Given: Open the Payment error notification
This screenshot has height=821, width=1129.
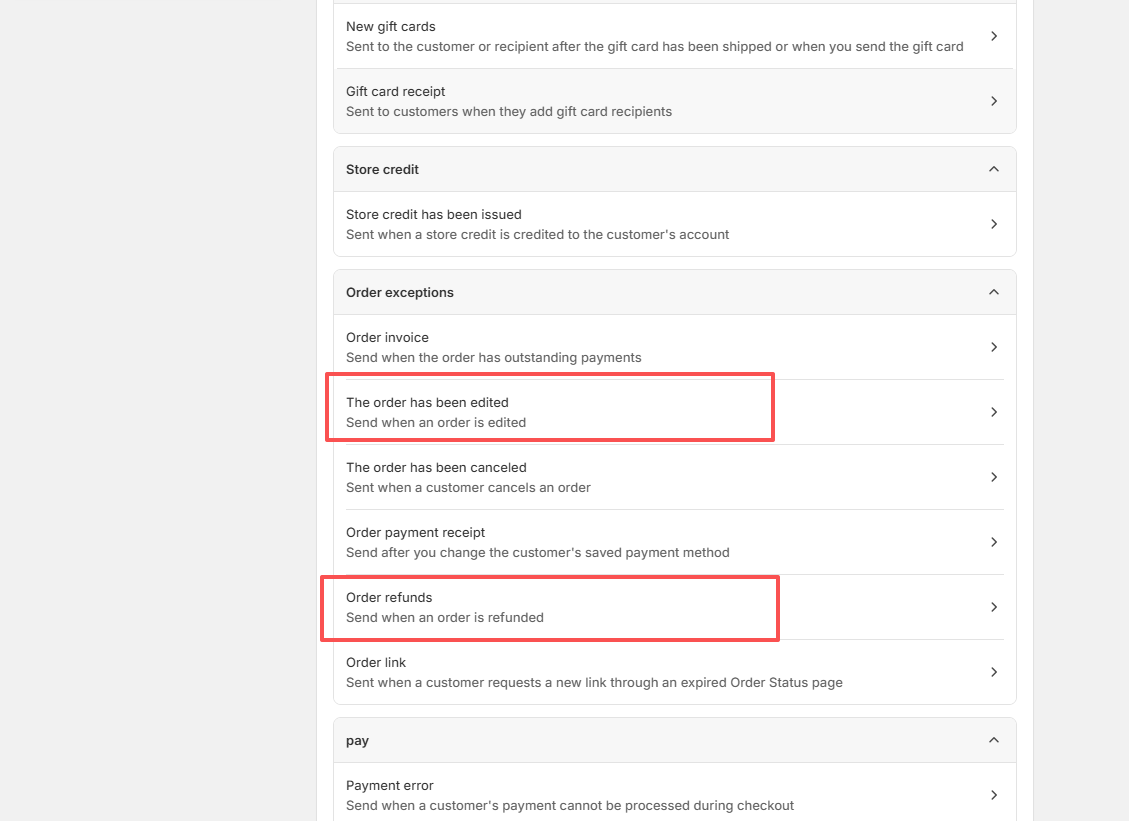Looking at the screenshot, I should pyautogui.click(x=390, y=786).
